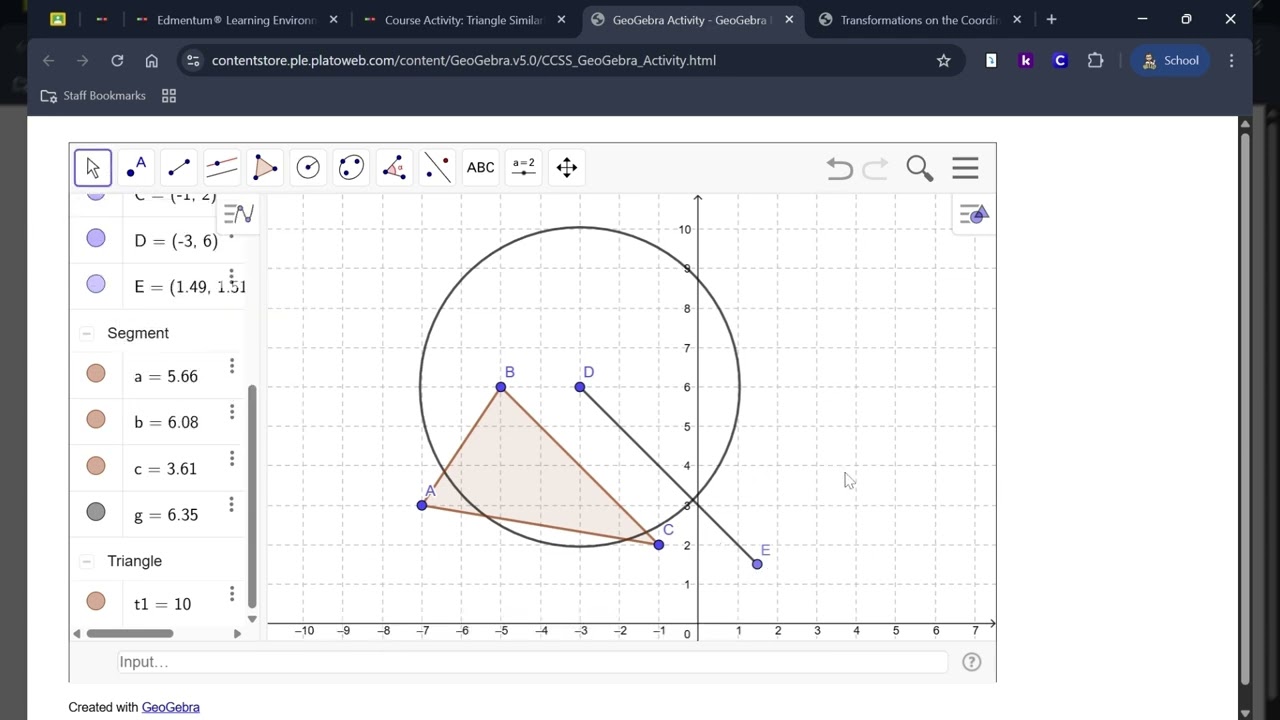Click the Algebra horizontal scrollbar thumb
1280x720 pixels.
coord(130,633)
